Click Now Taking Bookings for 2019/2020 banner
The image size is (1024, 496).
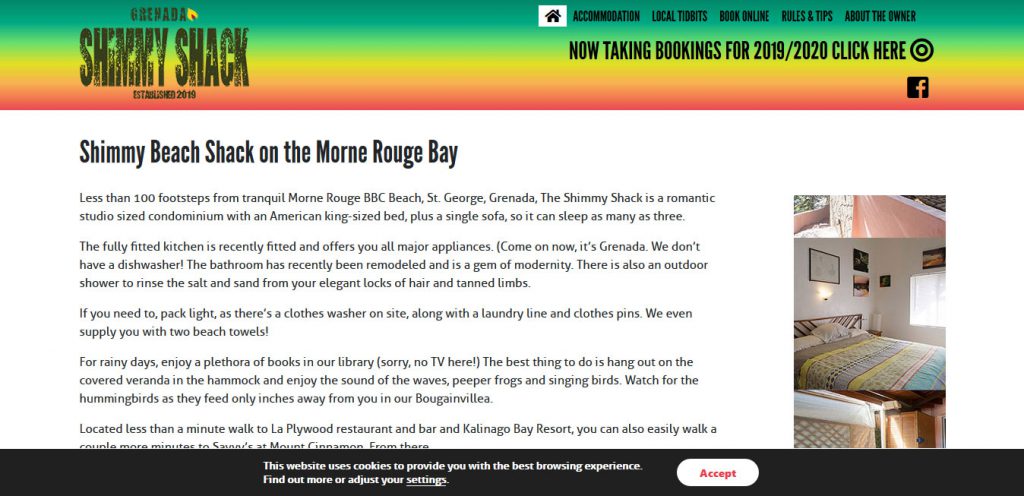click(737, 50)
